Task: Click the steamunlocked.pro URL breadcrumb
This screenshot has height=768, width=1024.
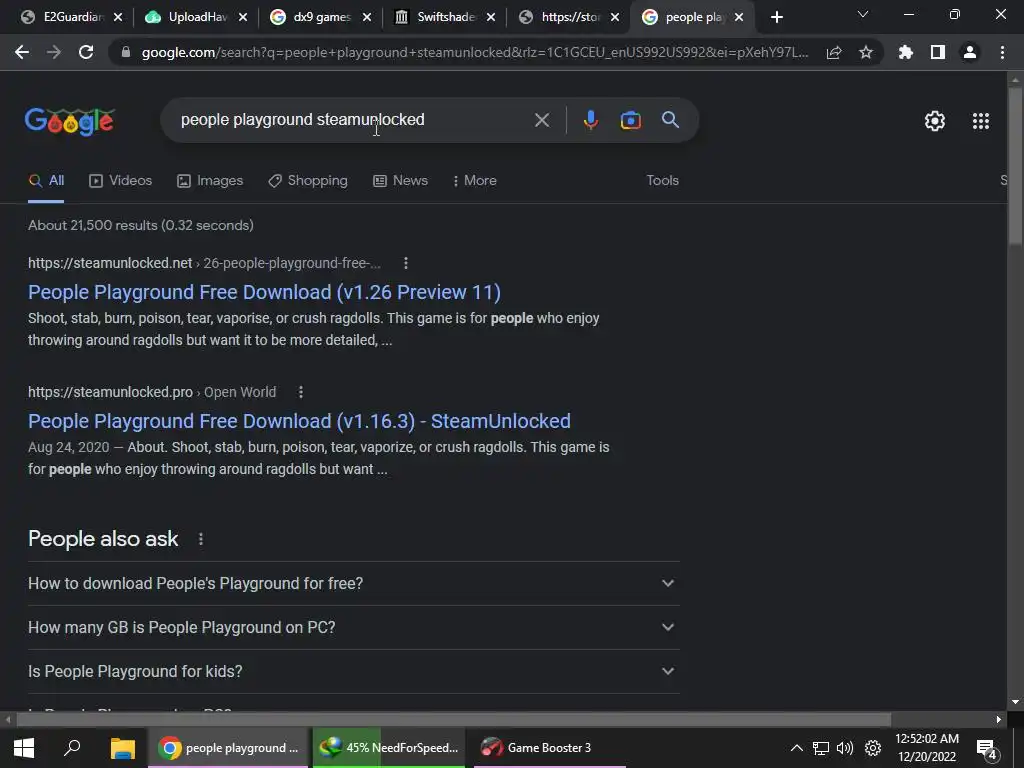Action: click(152, 392)
